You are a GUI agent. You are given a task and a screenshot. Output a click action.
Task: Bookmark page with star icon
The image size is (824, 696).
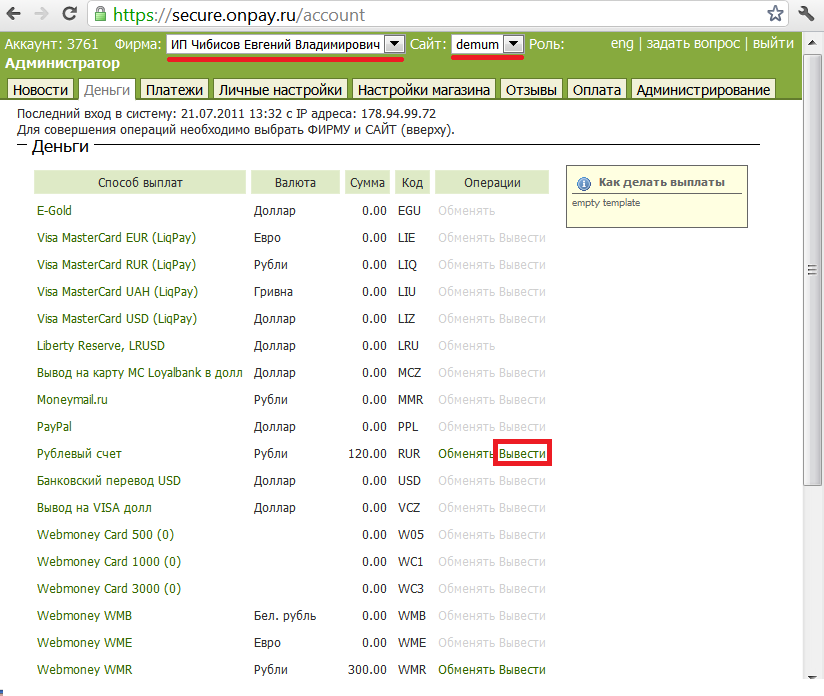[x=775, y=15]
